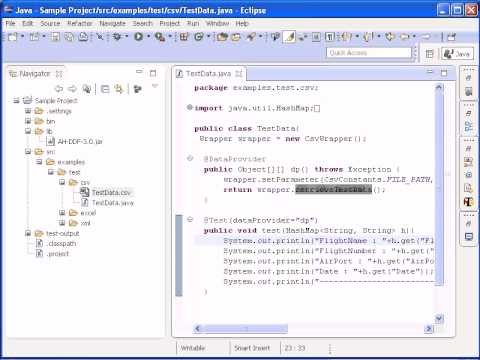This screenshot has width=480, height=360.
Task: Click the Save toolbar icon
Action: [x=55, y=37]
